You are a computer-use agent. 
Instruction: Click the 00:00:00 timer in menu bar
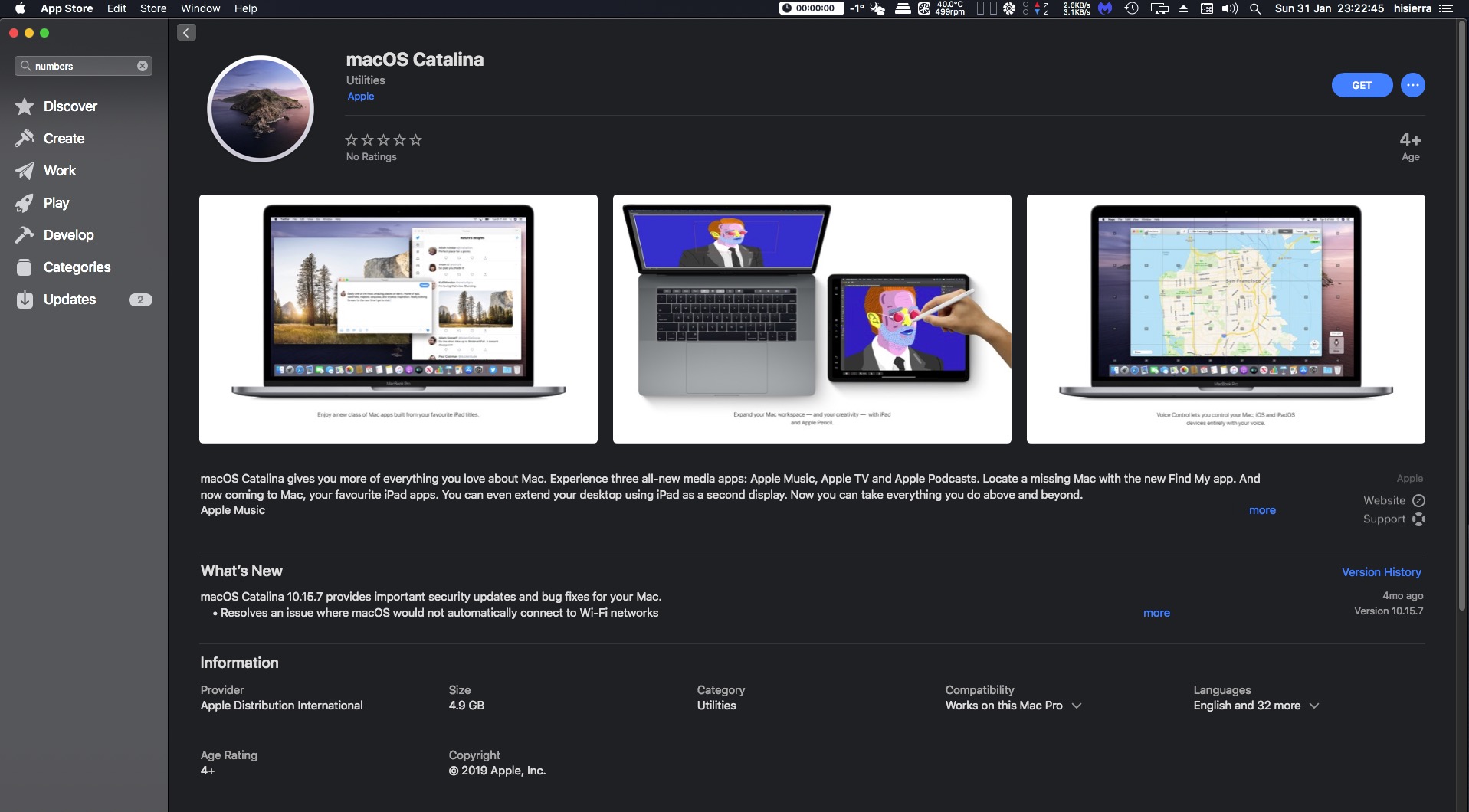812,8
